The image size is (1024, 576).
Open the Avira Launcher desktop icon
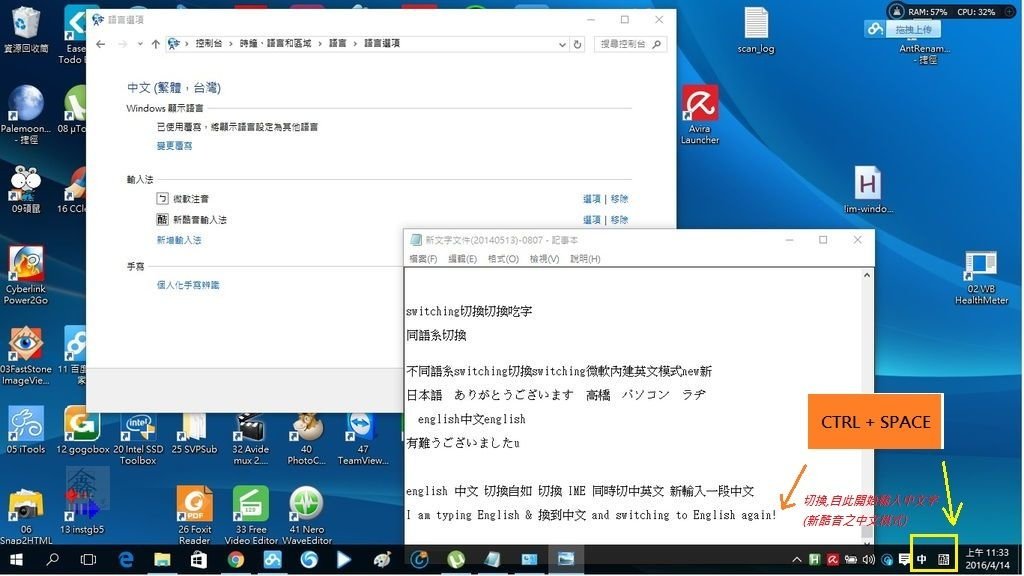(x=700, y=114)
